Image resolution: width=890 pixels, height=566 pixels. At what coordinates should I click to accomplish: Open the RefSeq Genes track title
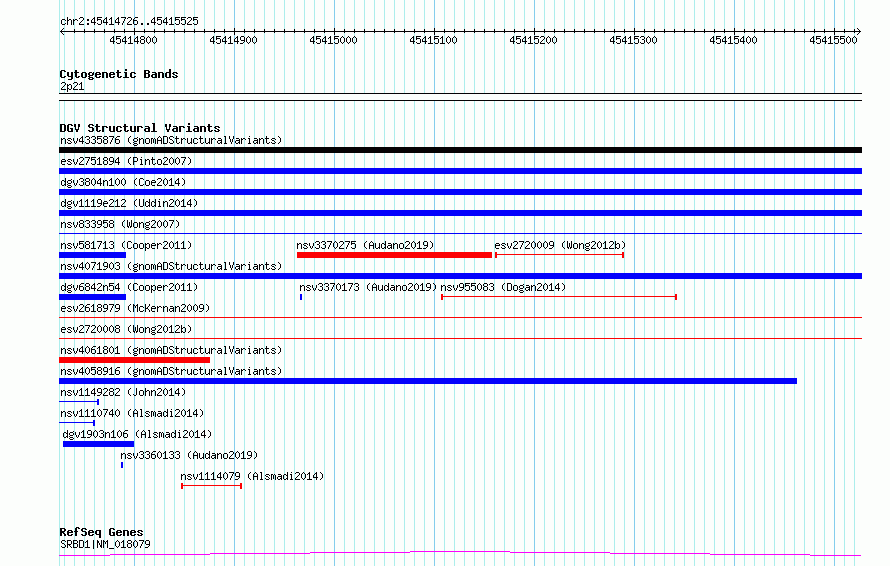coord(101,532)
